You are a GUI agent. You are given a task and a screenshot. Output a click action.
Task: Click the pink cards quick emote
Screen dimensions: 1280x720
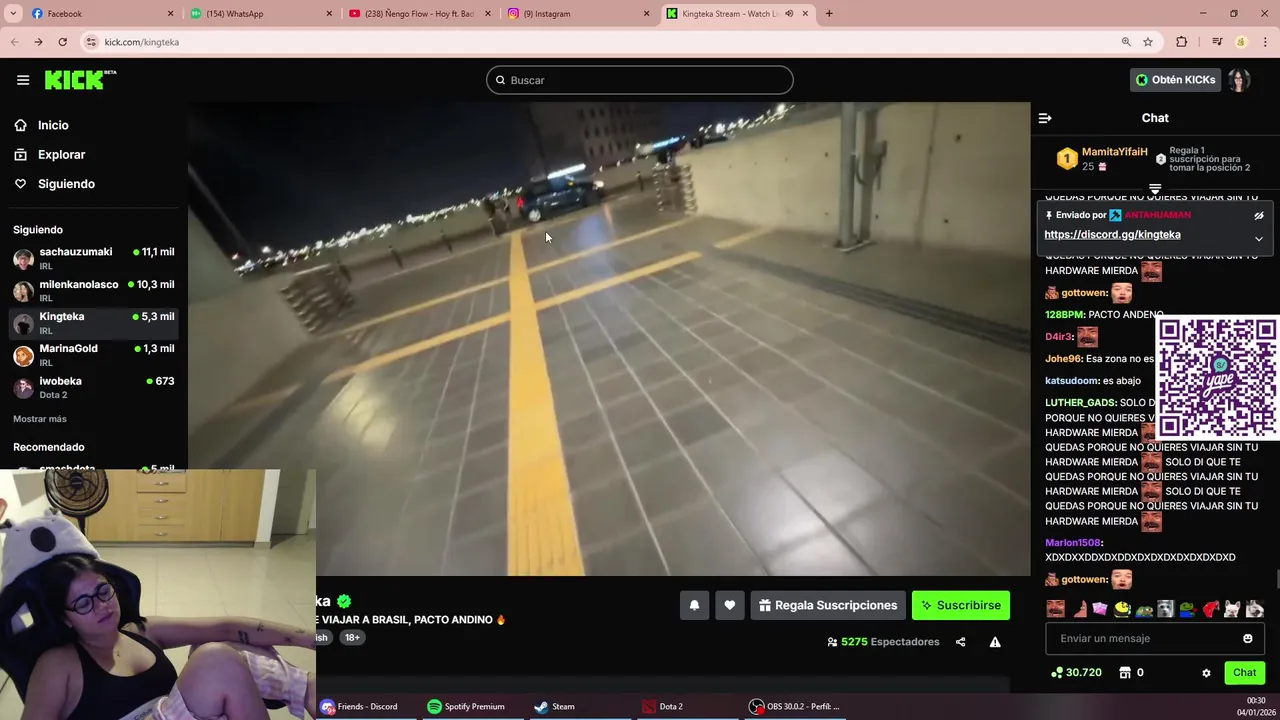click(x=1100, y=608)
